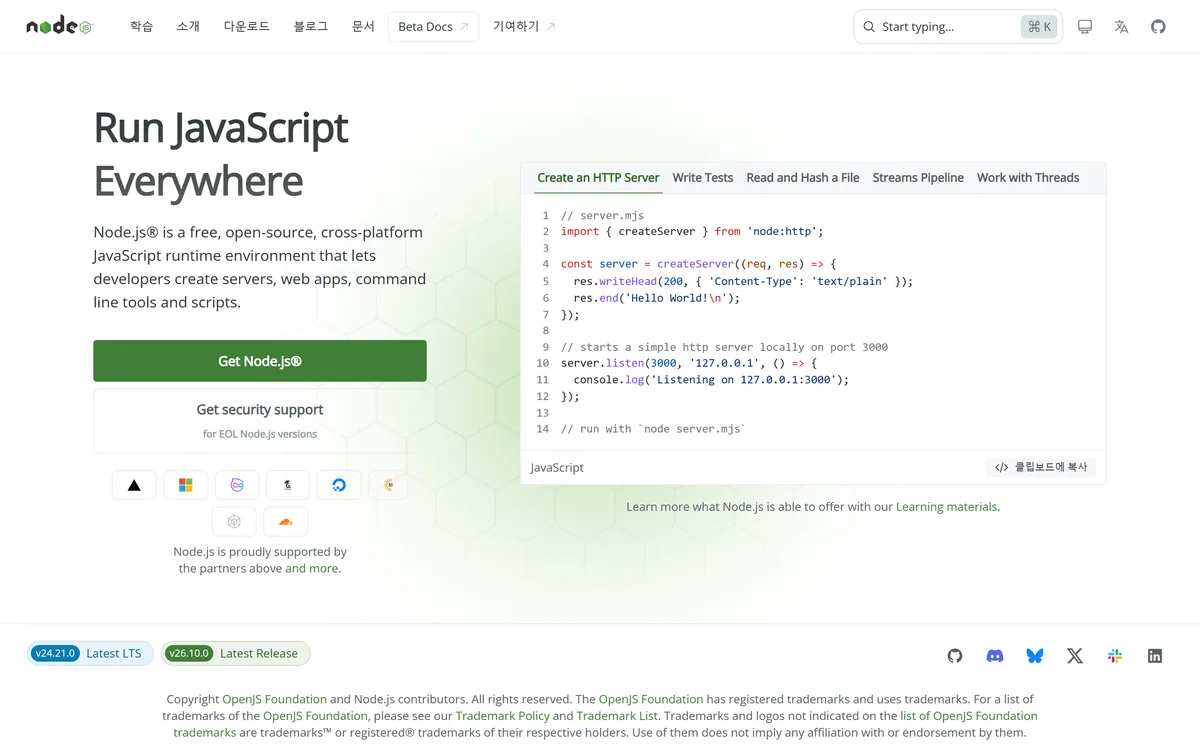Open the small black figure partner logo

pyautogui.click(x=288, y=485)
